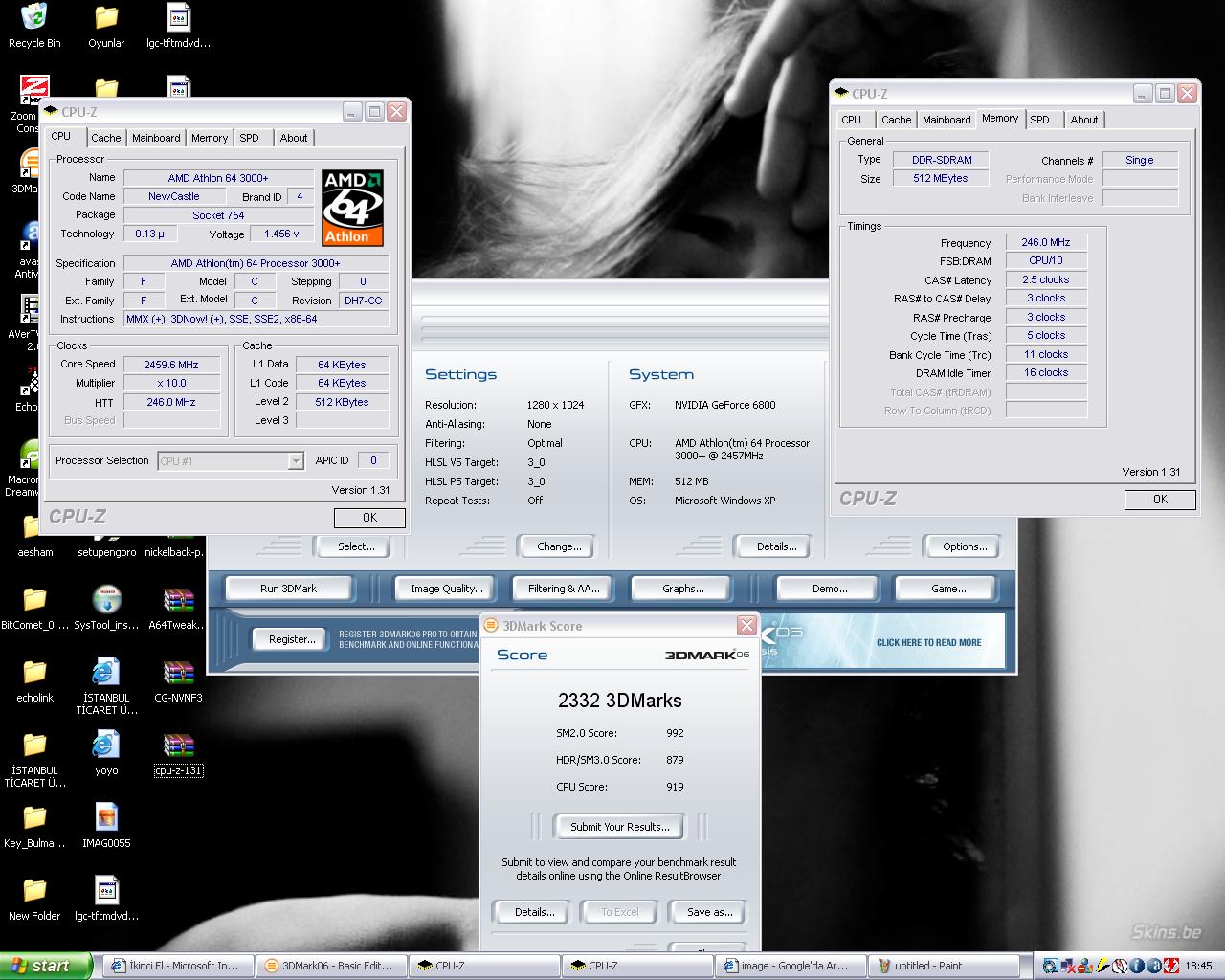Open SPD tab in right CPU-Z window

tap(1040, 120)
